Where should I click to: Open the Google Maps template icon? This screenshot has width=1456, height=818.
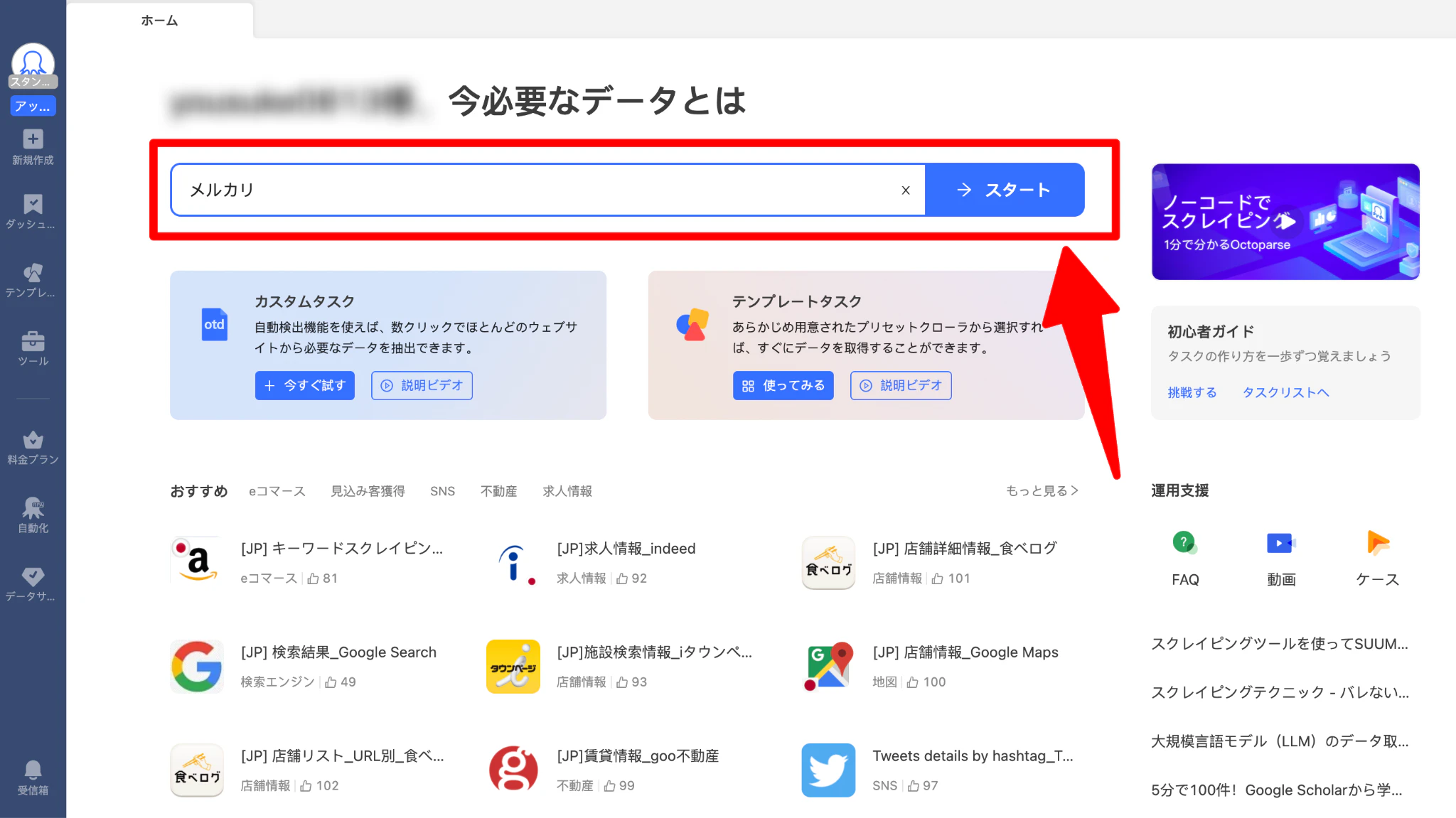[x=828, y=666]
